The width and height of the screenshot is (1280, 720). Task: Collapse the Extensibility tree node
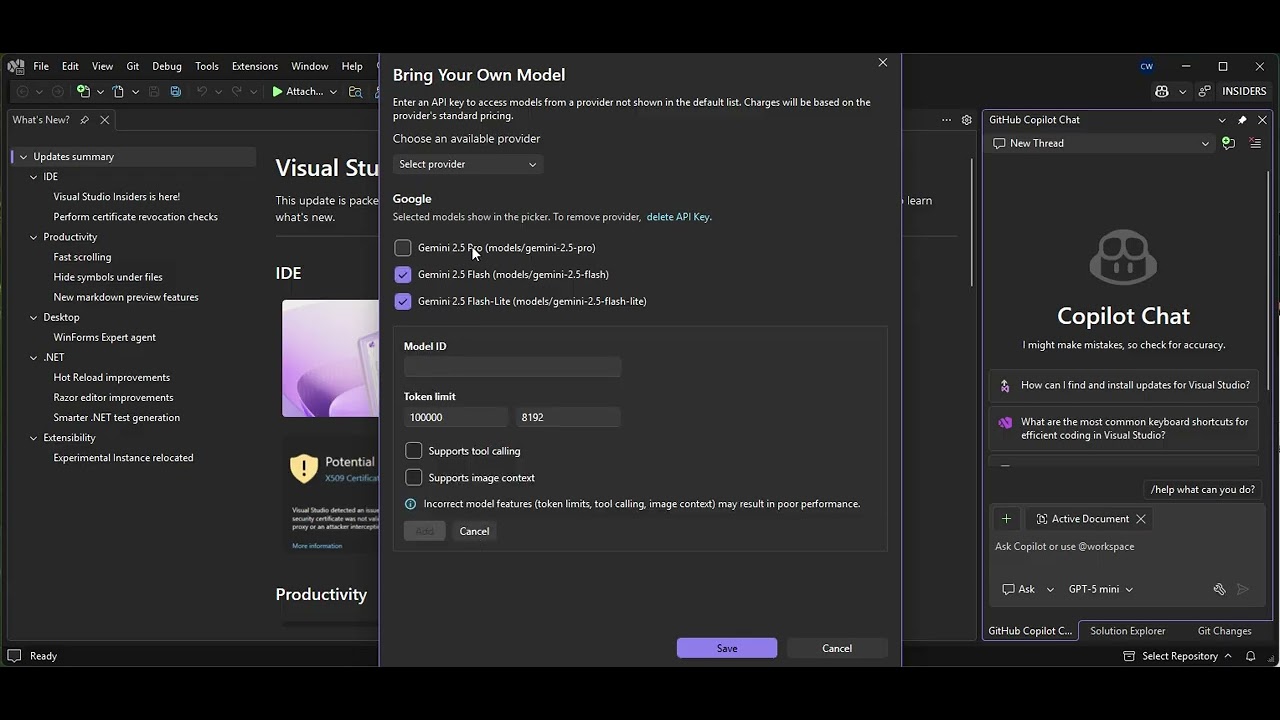[34, 438]
